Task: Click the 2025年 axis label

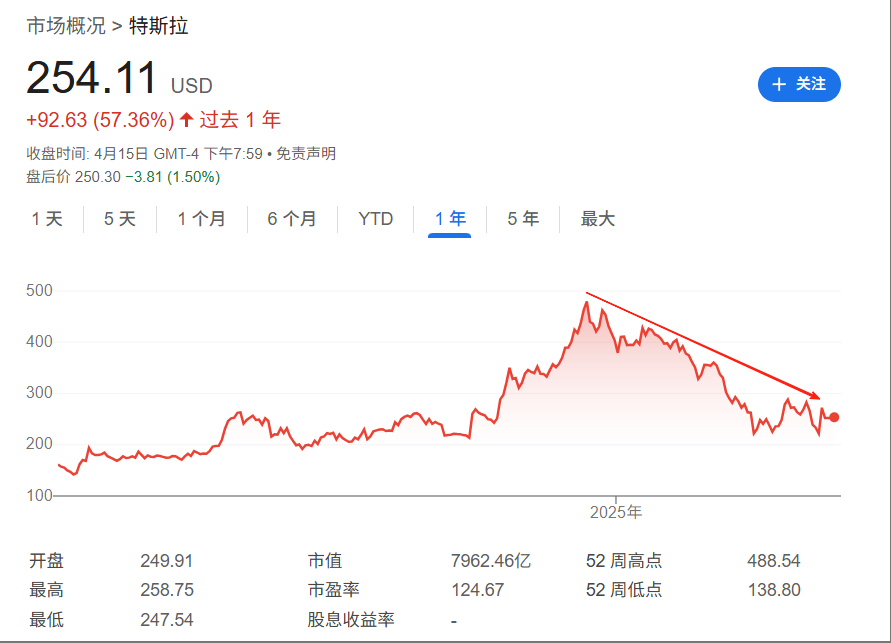Action: coord(616,512)
